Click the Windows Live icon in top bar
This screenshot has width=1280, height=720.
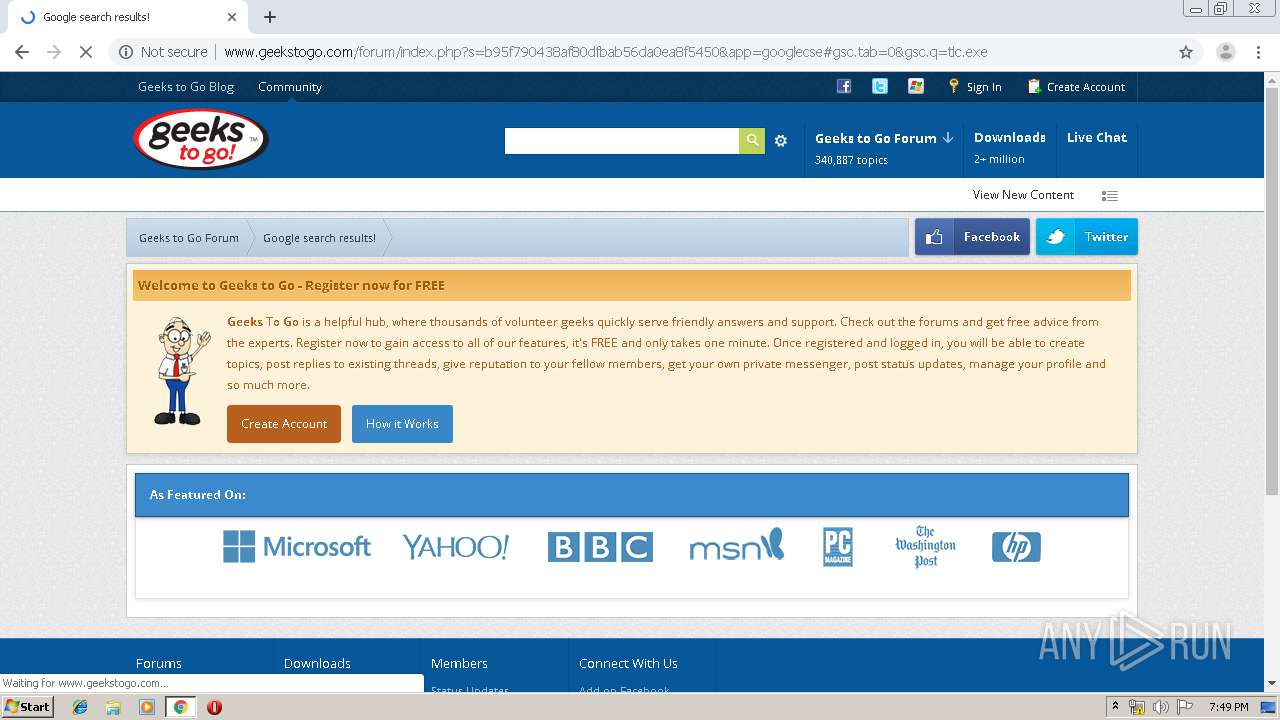(x=916, y=86)
